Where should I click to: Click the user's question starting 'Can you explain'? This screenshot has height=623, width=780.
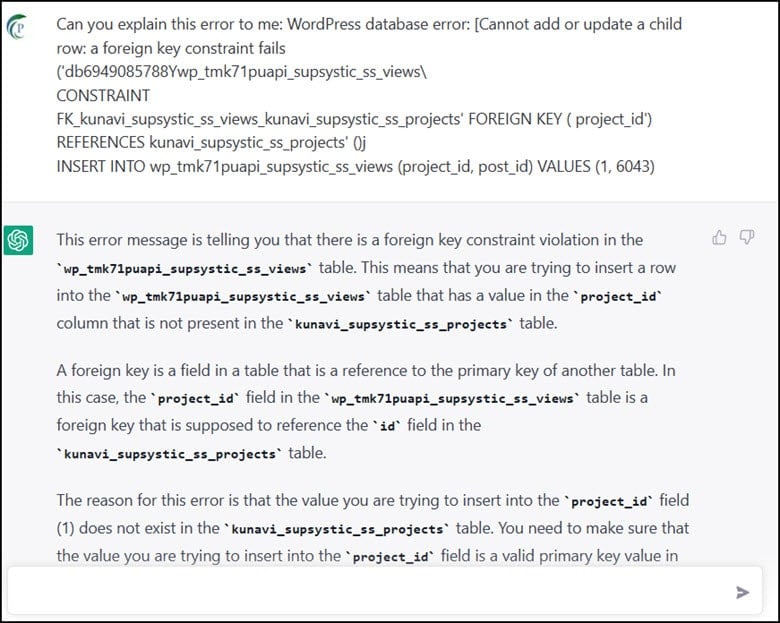(x=369, y=95)
